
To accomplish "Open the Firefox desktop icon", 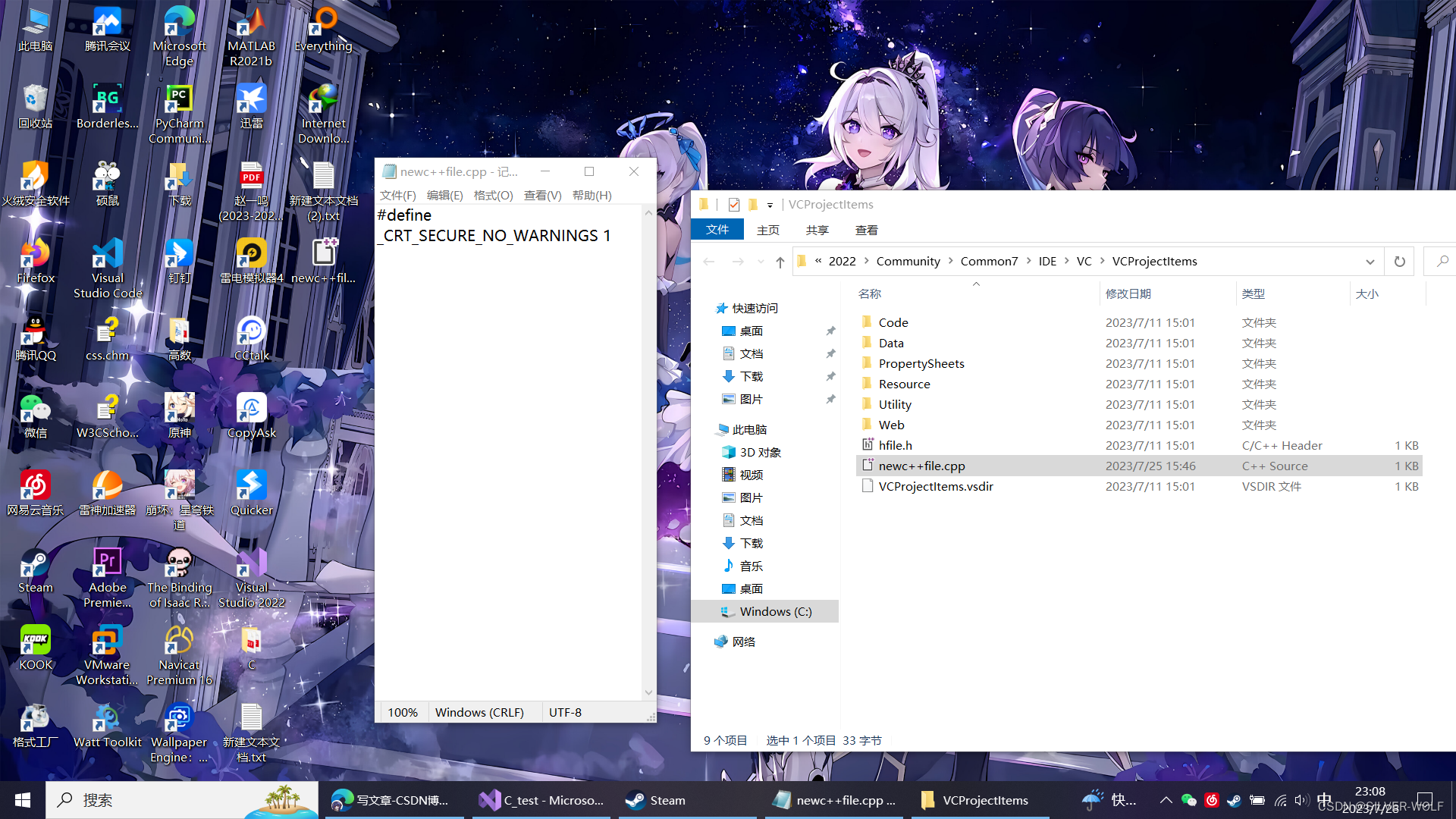I will (35, 262).
